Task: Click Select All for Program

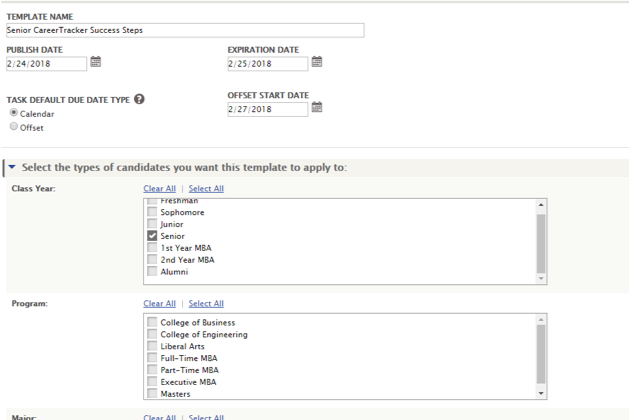Action: [x=206, y=304]
